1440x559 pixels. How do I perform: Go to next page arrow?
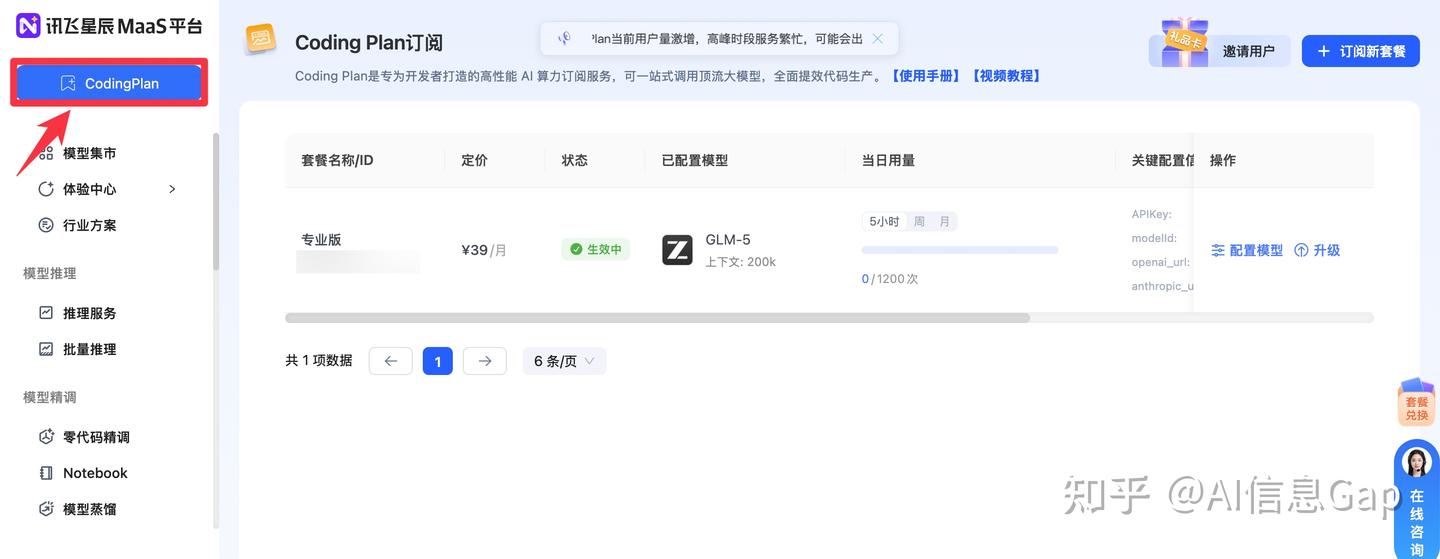click(x=485, y=361)
